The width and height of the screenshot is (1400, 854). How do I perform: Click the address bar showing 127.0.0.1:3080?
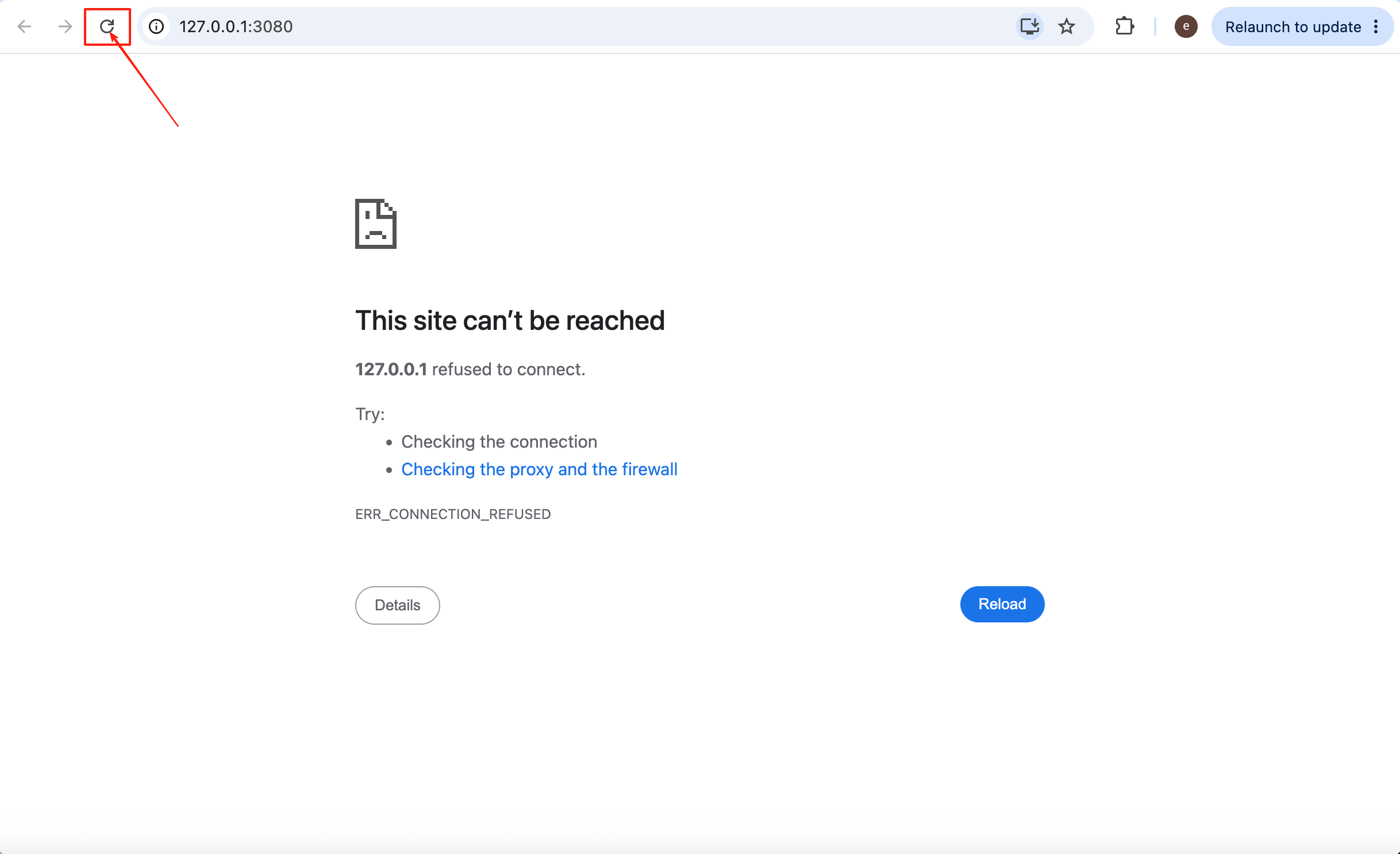pos(575,26)
